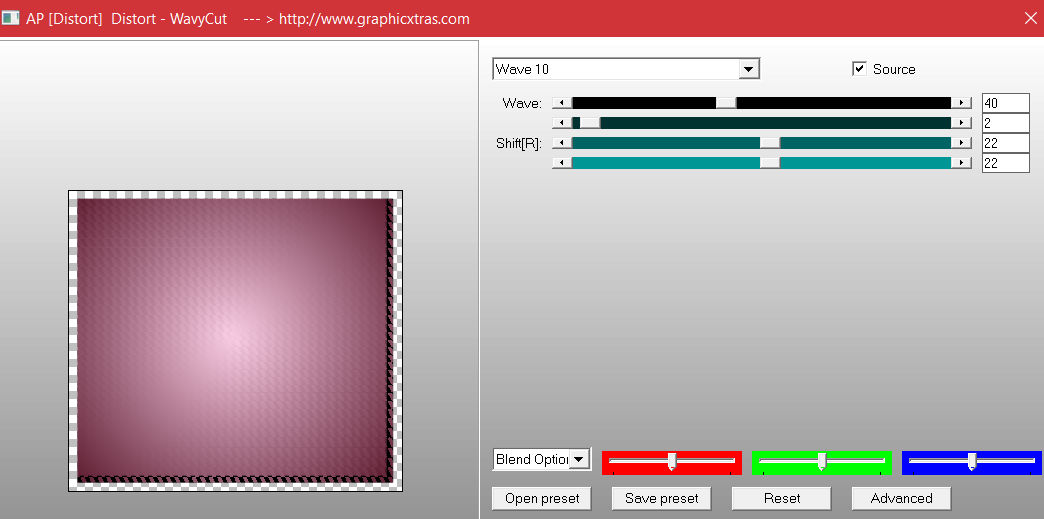This screenshot has height=519, width=1044.
Task: Click the Wave: label text
Action: (522, 103)
